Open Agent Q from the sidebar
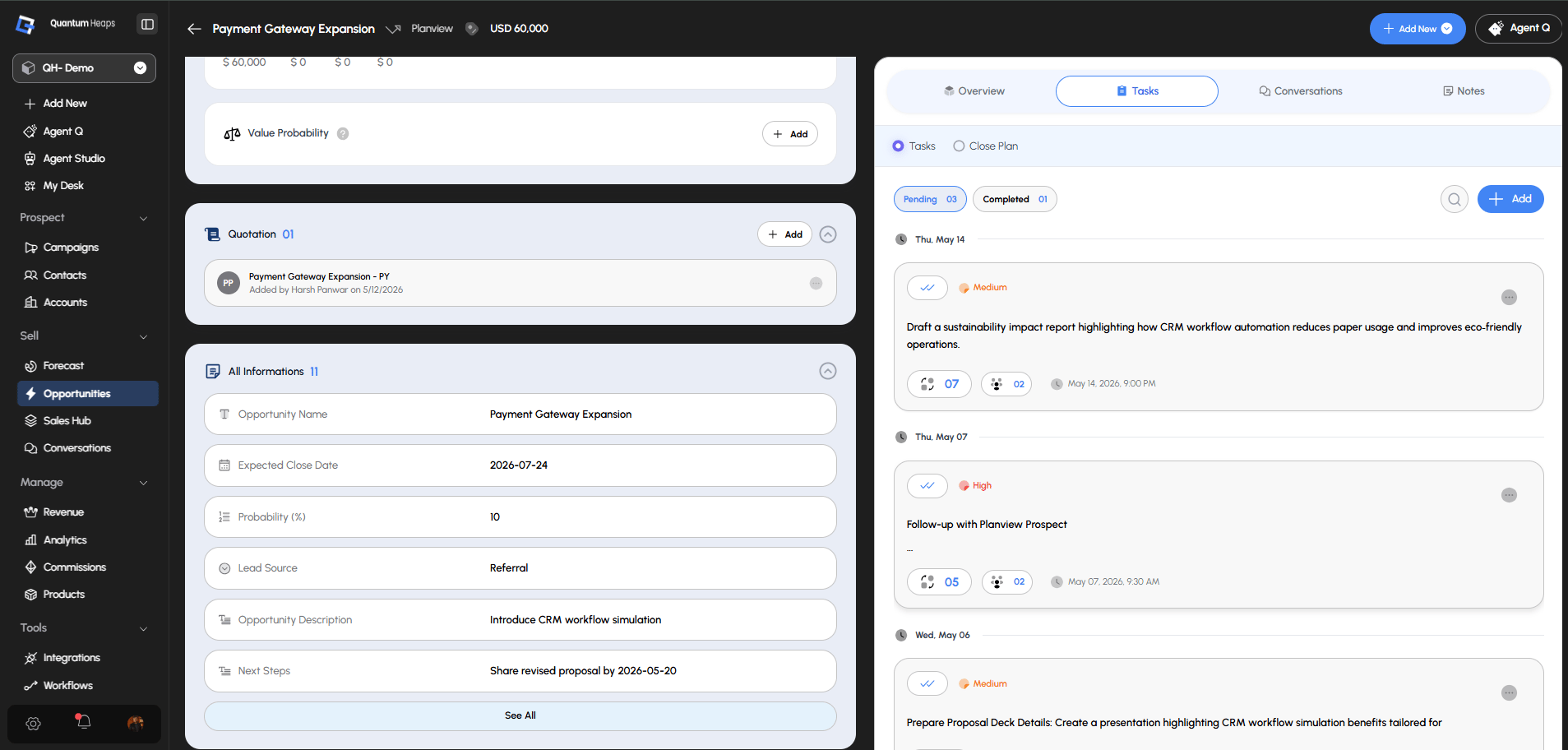The height and width of the screenshot is (750, 1568). pyautogui.click(x=62, y=131)
